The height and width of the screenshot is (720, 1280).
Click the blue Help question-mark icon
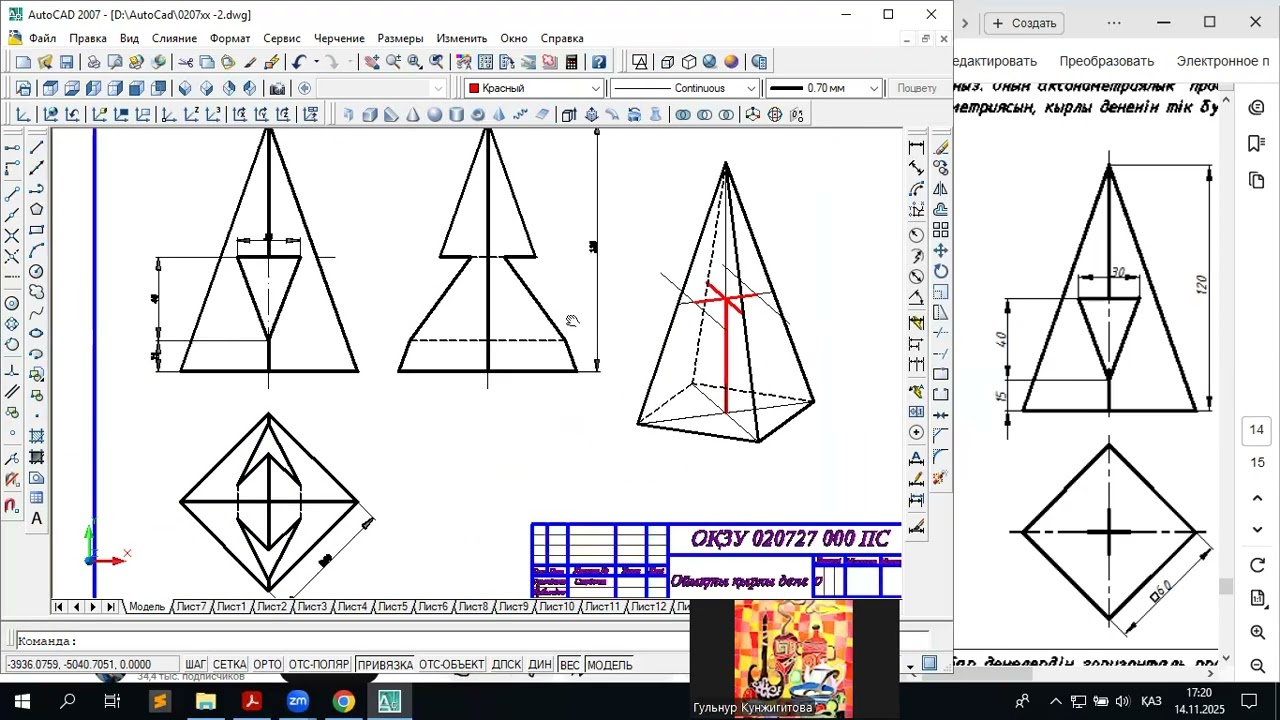pyautogui.click(x=598, y=62)
